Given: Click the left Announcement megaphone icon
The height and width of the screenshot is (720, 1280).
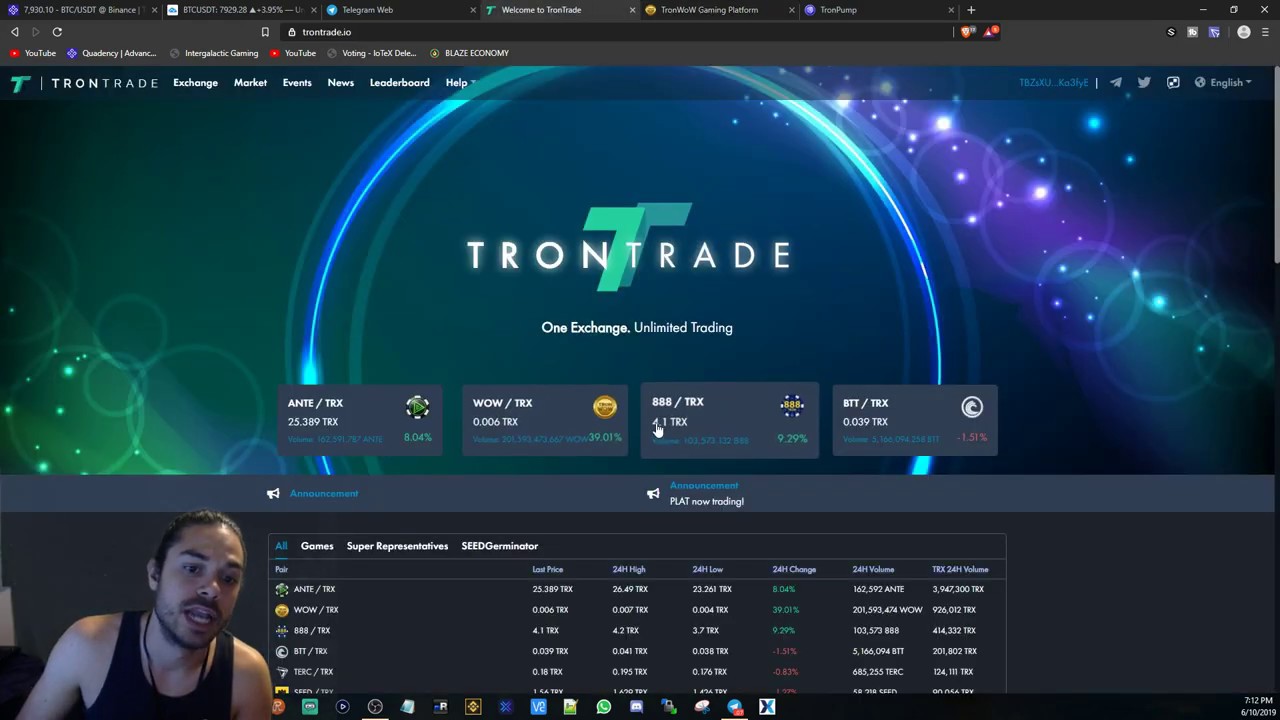Looking at the screenshot, I should pos(273,494).
